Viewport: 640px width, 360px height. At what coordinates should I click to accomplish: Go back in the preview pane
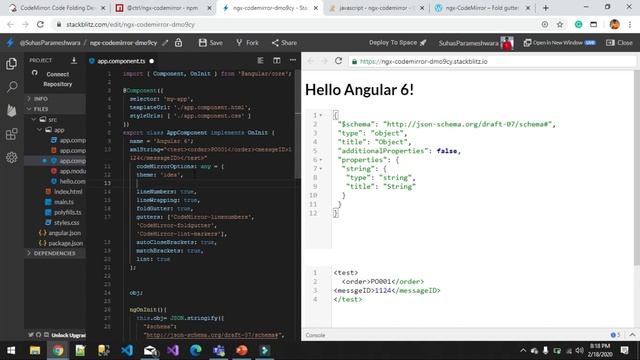(311, 61)
